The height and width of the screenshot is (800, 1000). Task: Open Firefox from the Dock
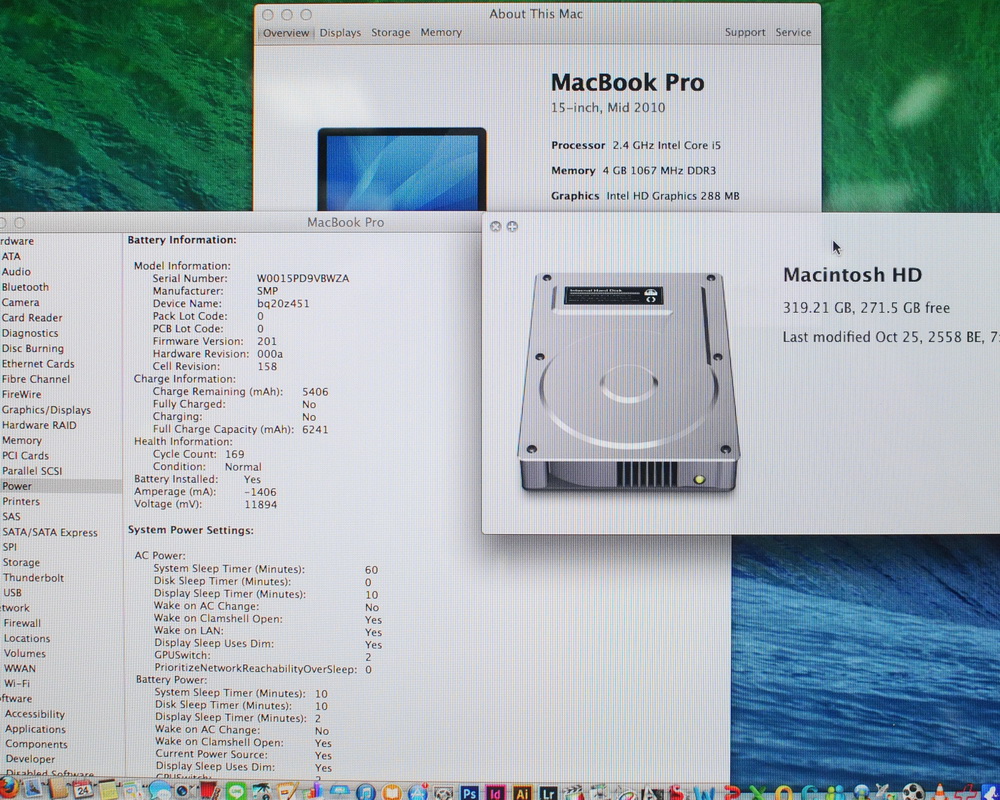8,789
